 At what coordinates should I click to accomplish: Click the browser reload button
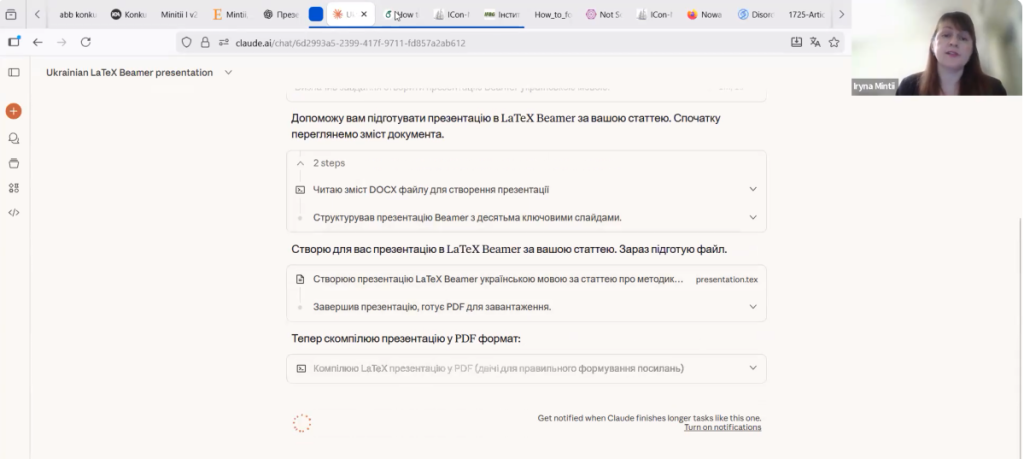(86, 42)
